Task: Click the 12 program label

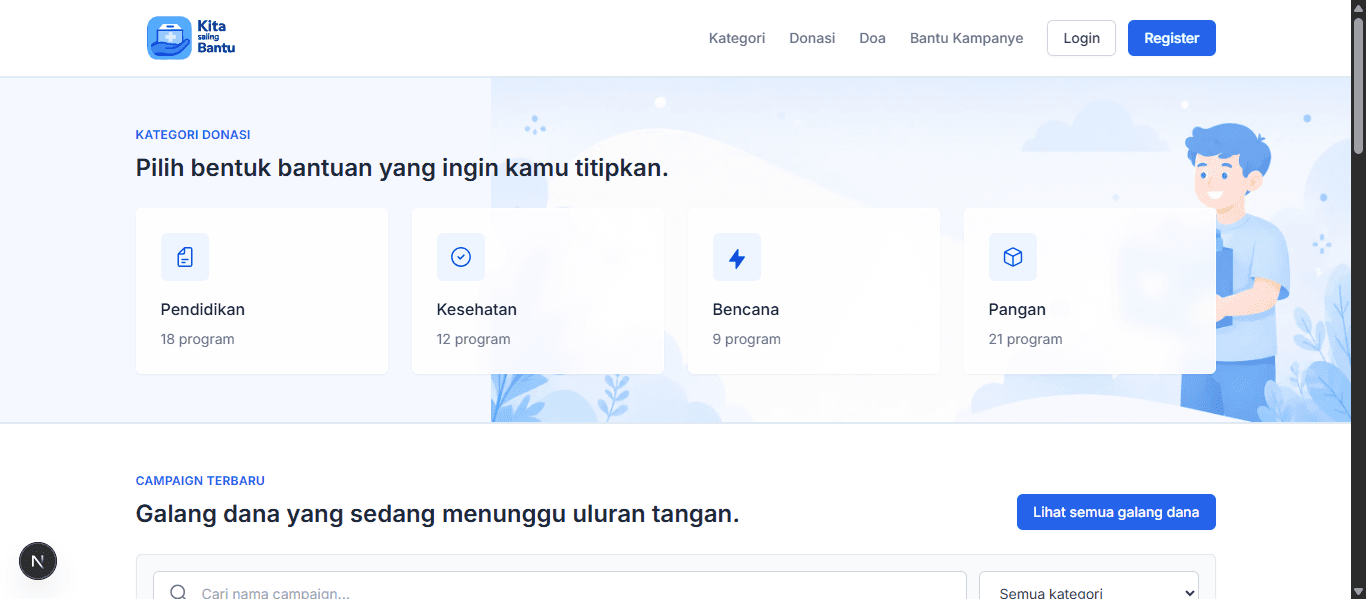Action: coord(474,339)
